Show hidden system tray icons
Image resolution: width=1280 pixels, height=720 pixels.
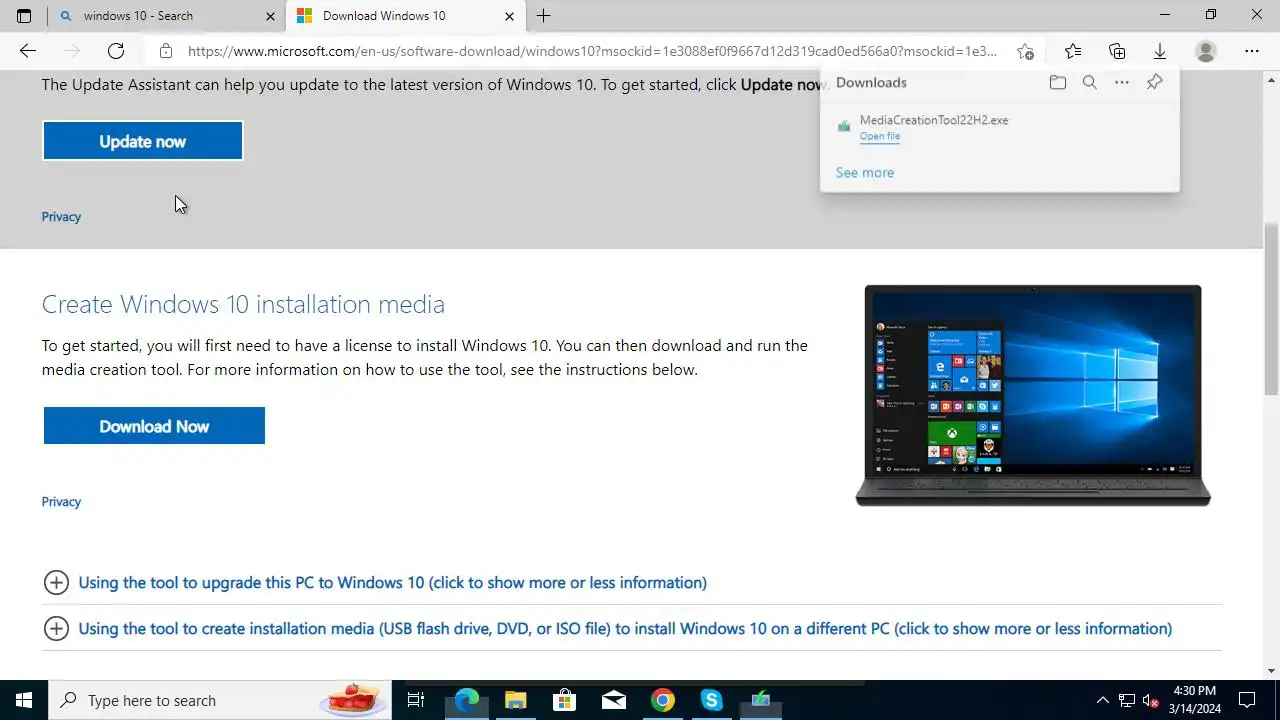[1103, 700]
